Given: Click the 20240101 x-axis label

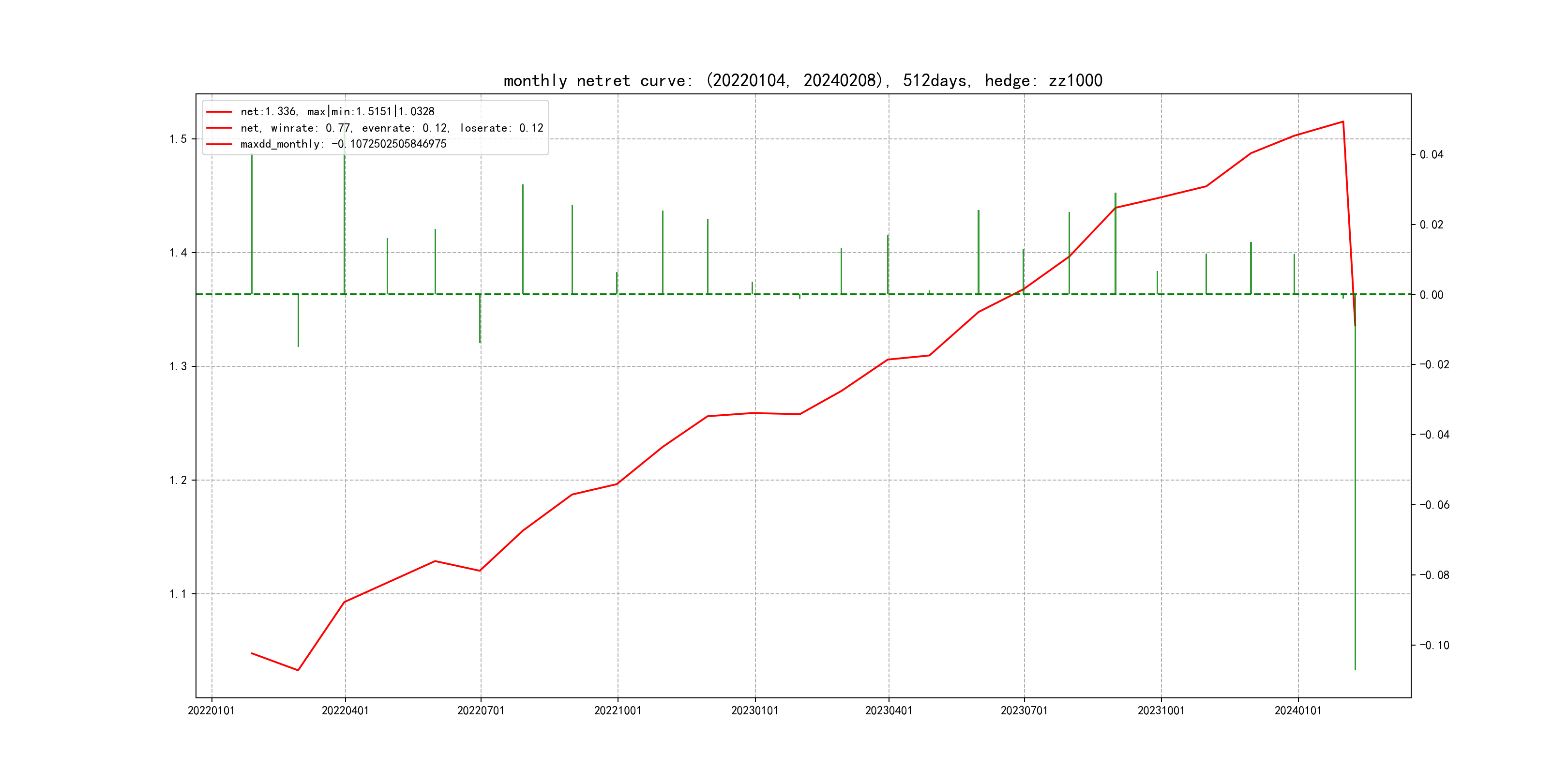Looking at the screenshot, I should point(1298,711).
